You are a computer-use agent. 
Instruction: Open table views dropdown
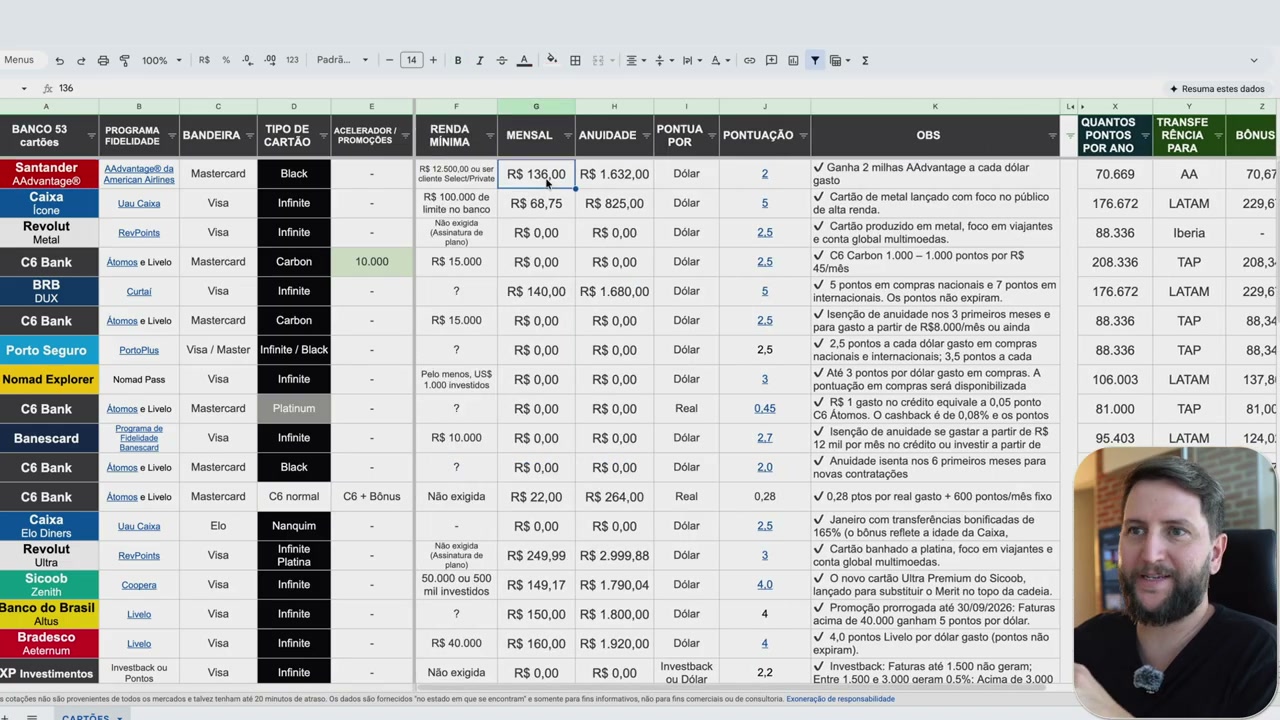point(838,60)
